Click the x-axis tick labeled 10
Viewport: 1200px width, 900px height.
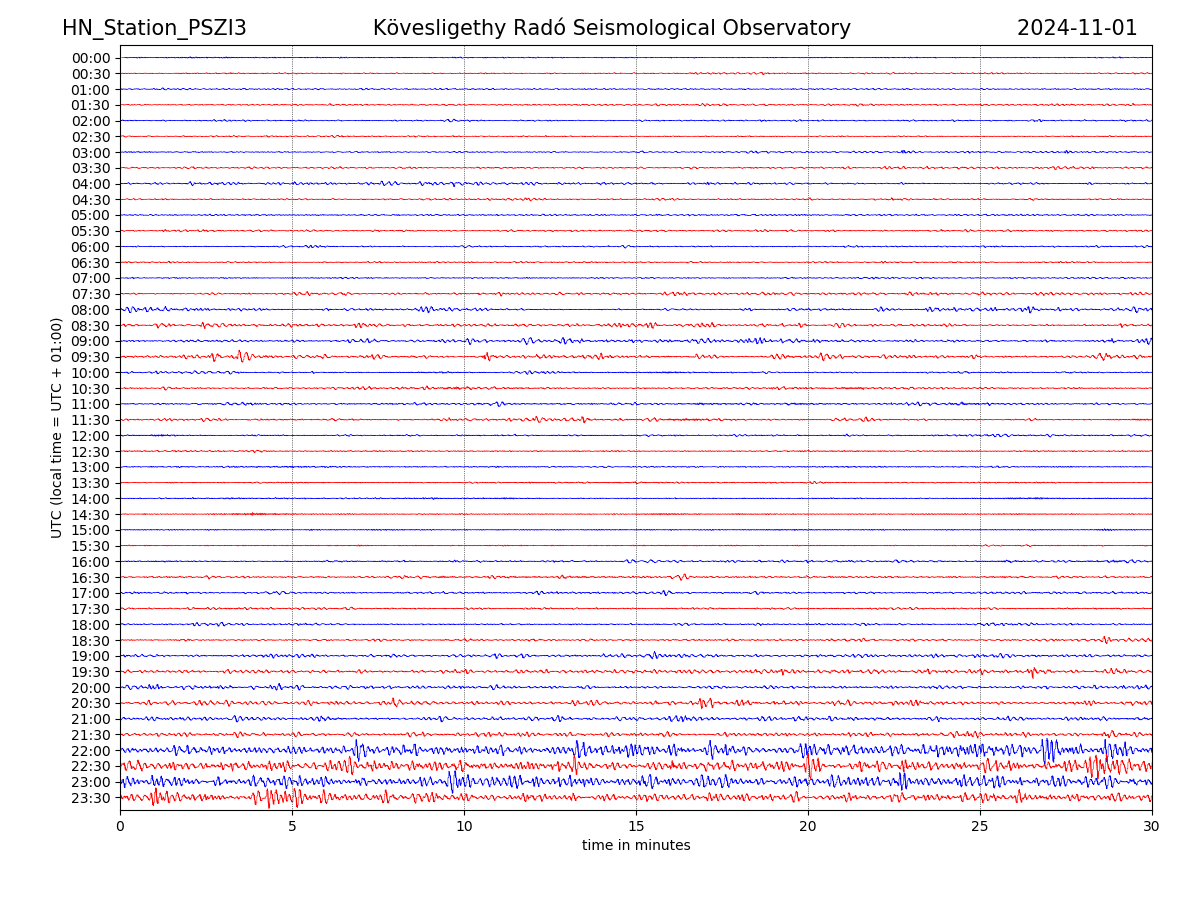(464, 826)
